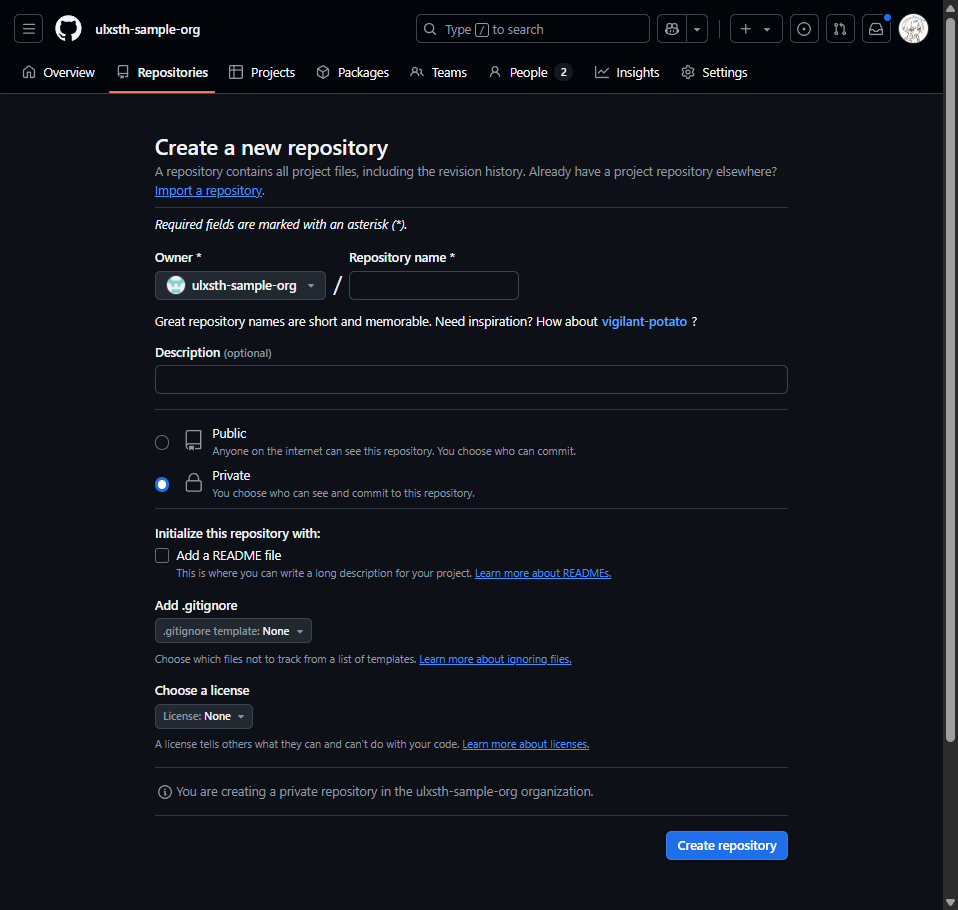The image size is (958, 910).
Task: Open Copilot chat icon
Action: (671, 29)
